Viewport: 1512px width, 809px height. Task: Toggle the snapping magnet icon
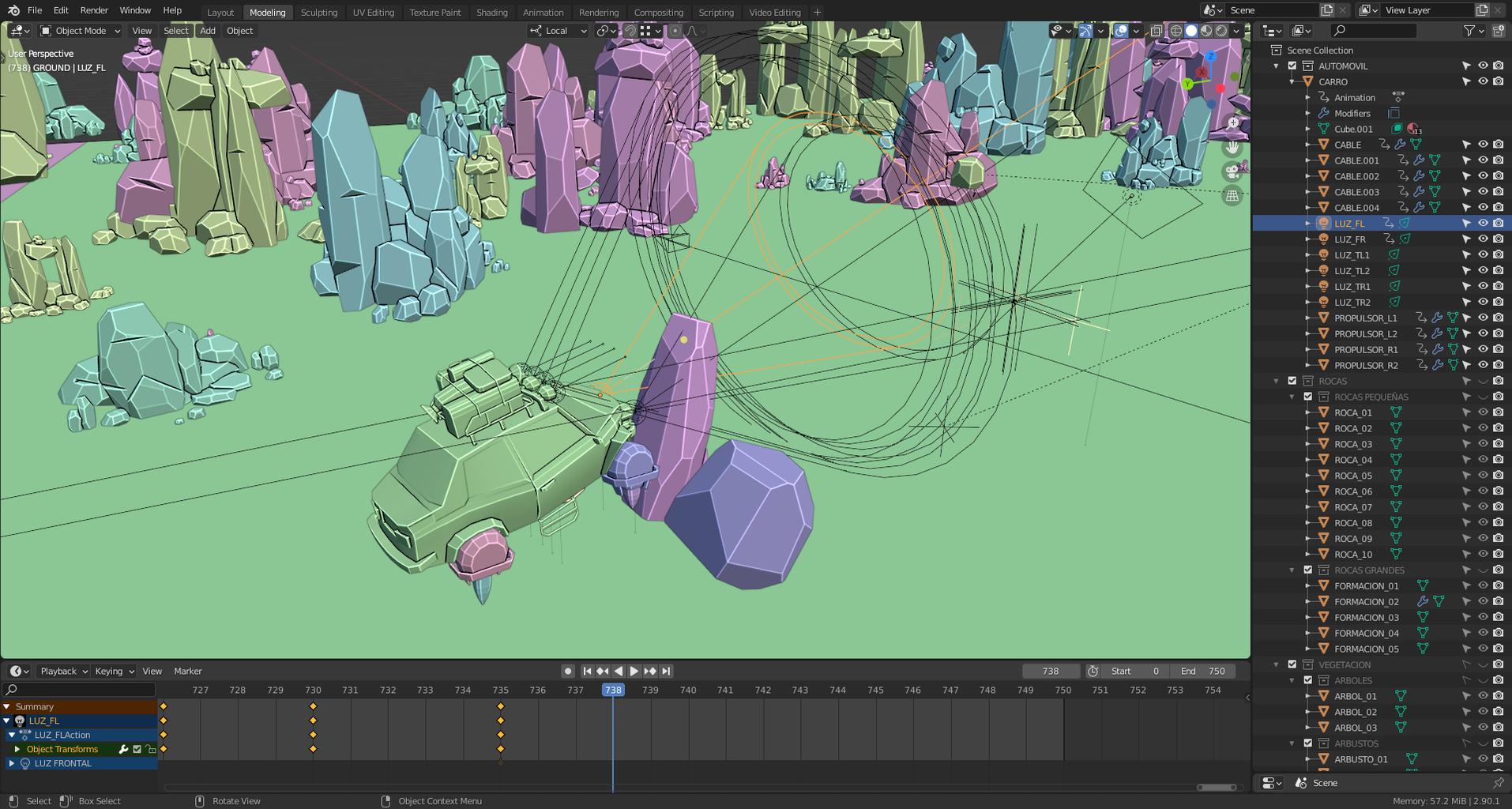(x=630, y=31)
